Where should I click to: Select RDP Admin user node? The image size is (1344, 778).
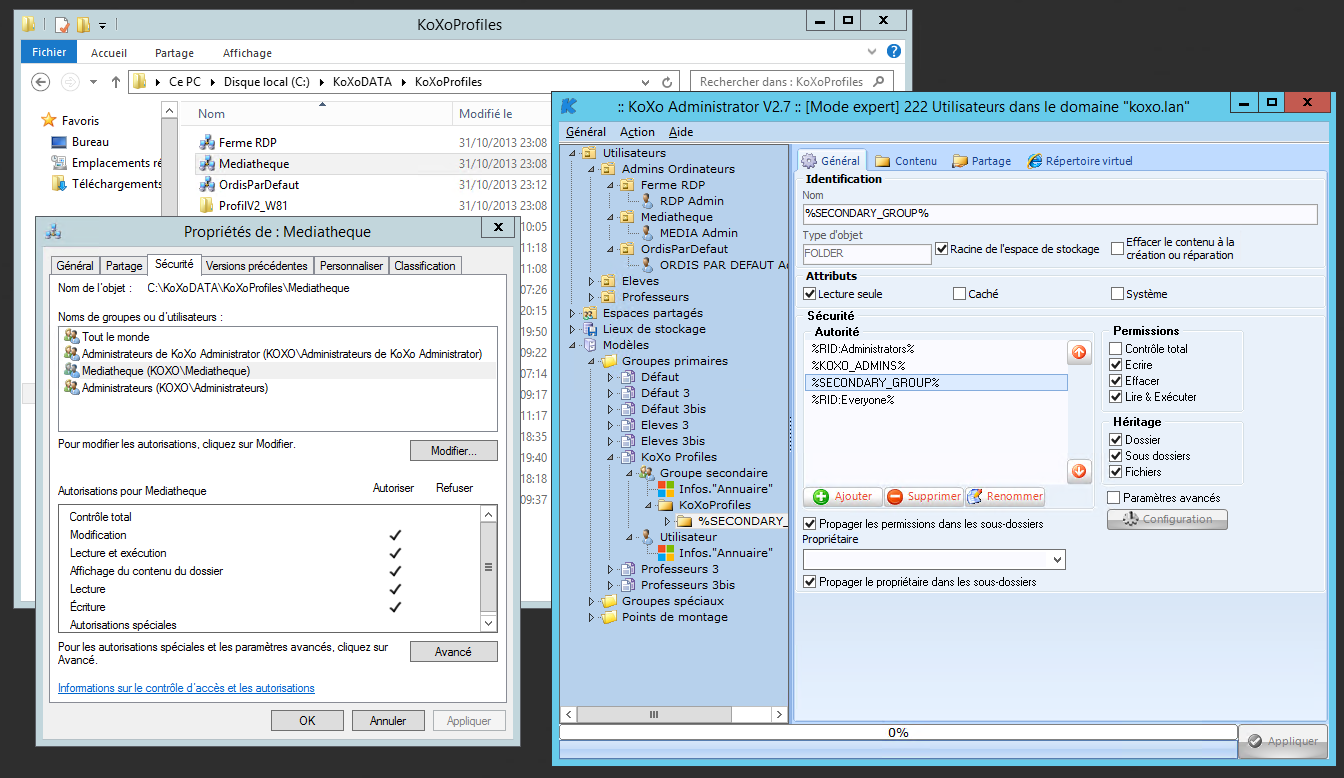point(692,201)
